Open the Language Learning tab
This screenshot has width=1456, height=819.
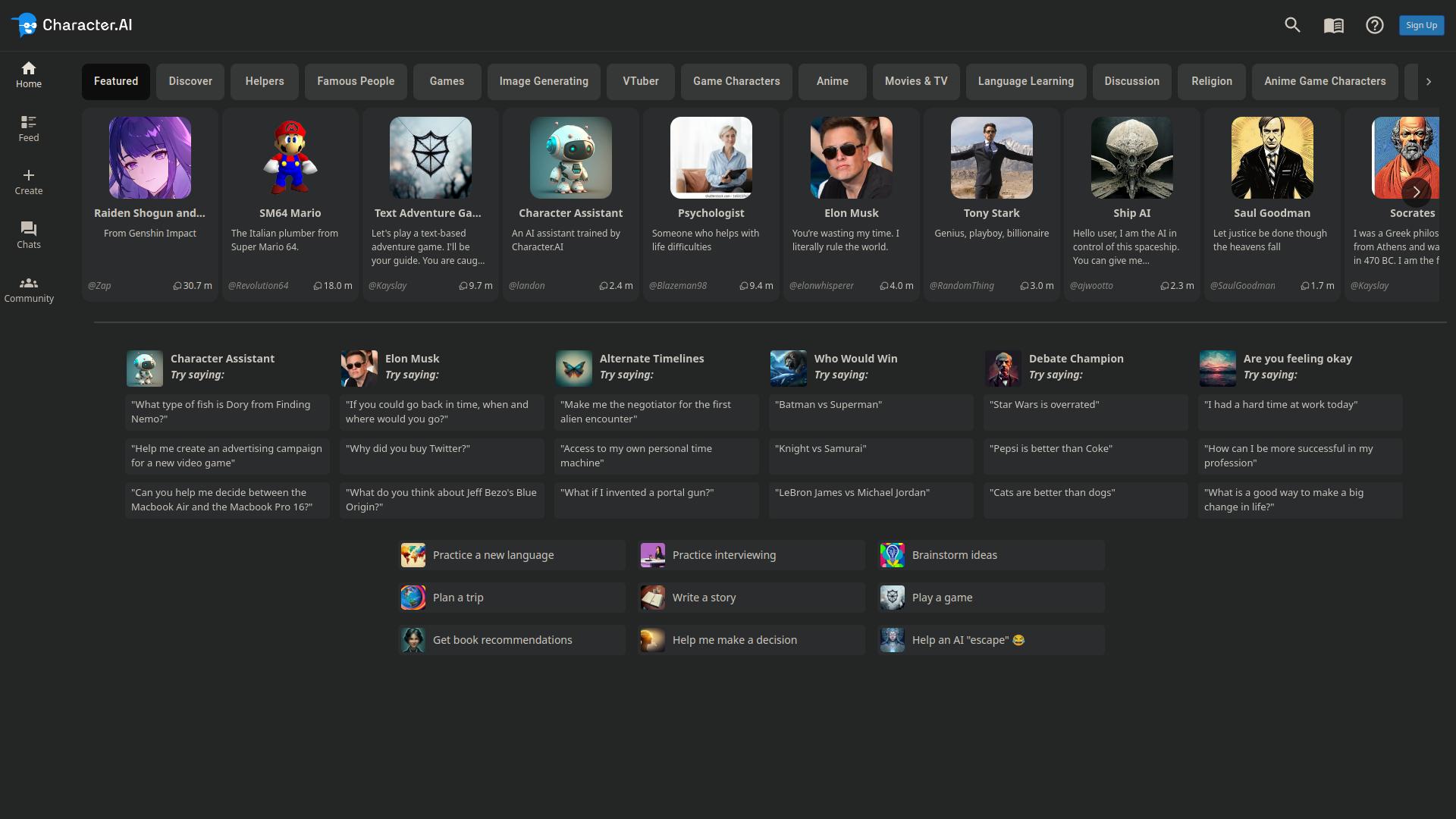pos(1026,81)
